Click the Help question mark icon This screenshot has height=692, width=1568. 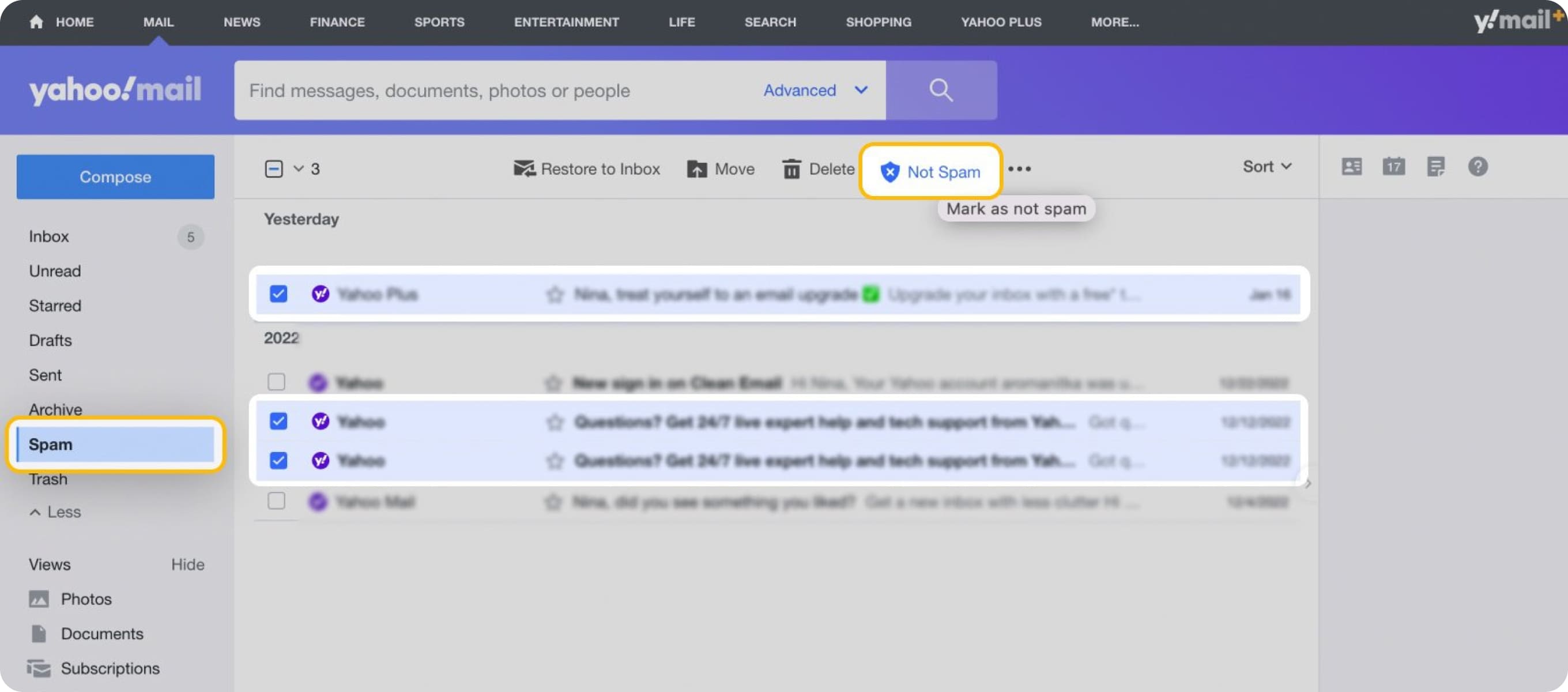point(1477,166)
